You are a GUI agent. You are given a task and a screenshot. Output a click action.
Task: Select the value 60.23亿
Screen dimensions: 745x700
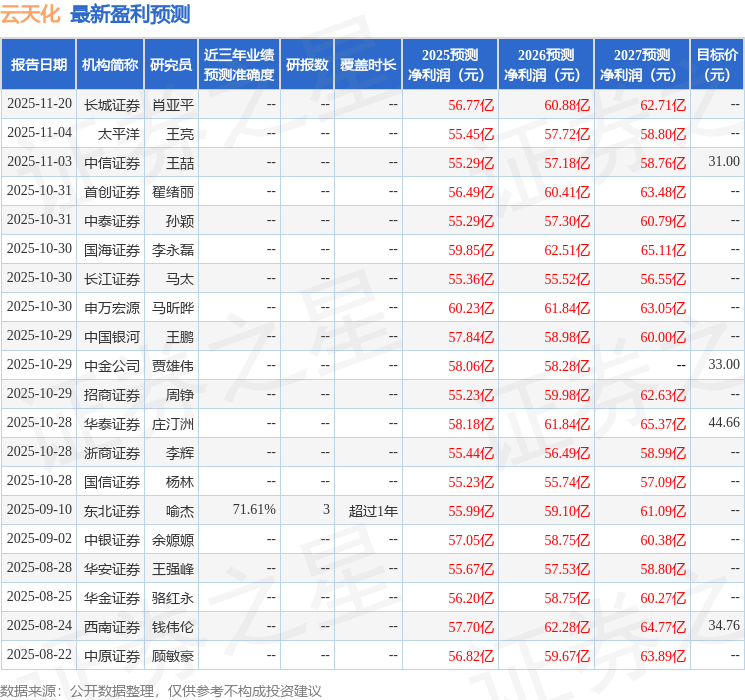tap(471, 307)
